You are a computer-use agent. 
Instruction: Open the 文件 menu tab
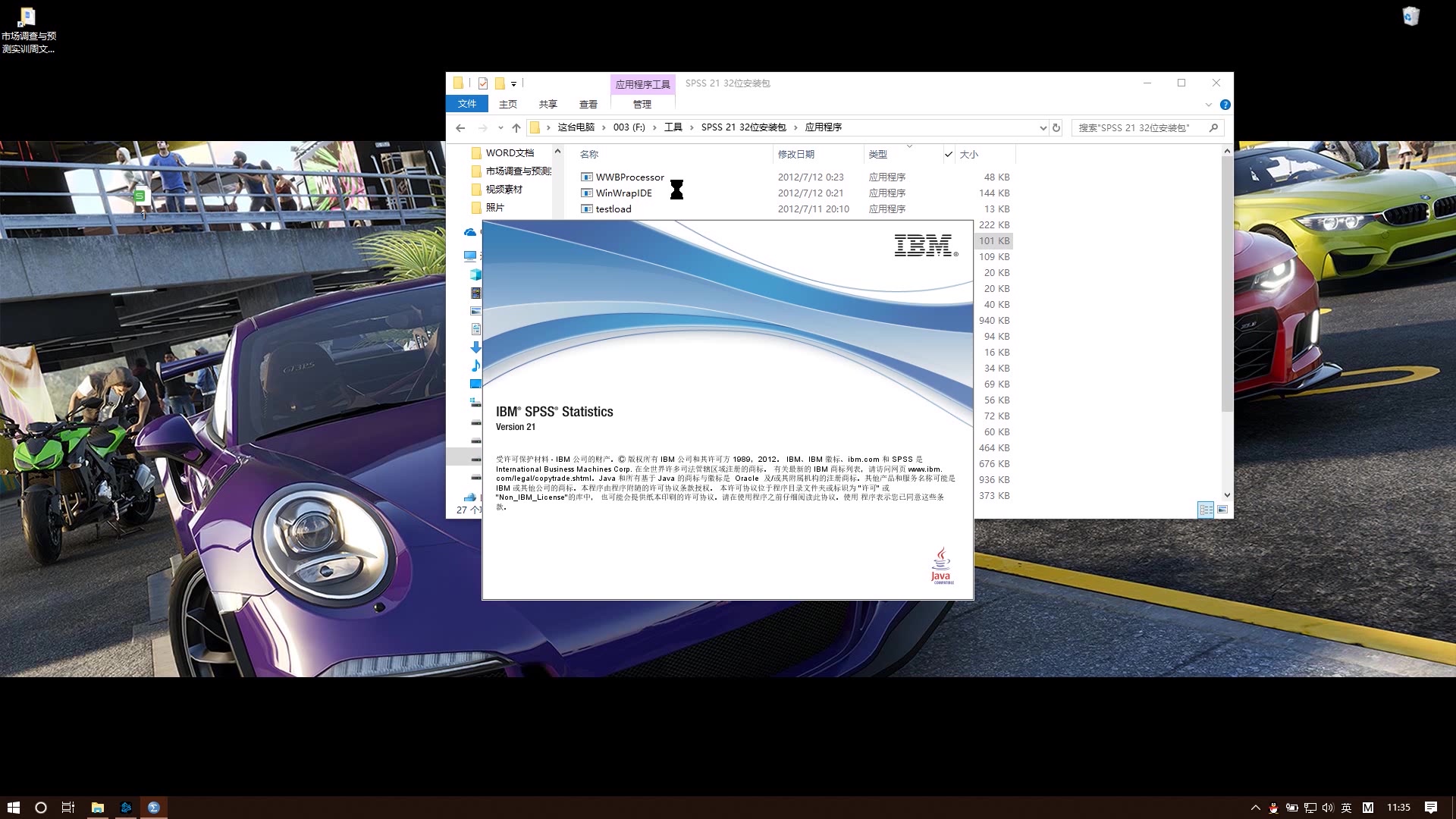tap(467, 104)
